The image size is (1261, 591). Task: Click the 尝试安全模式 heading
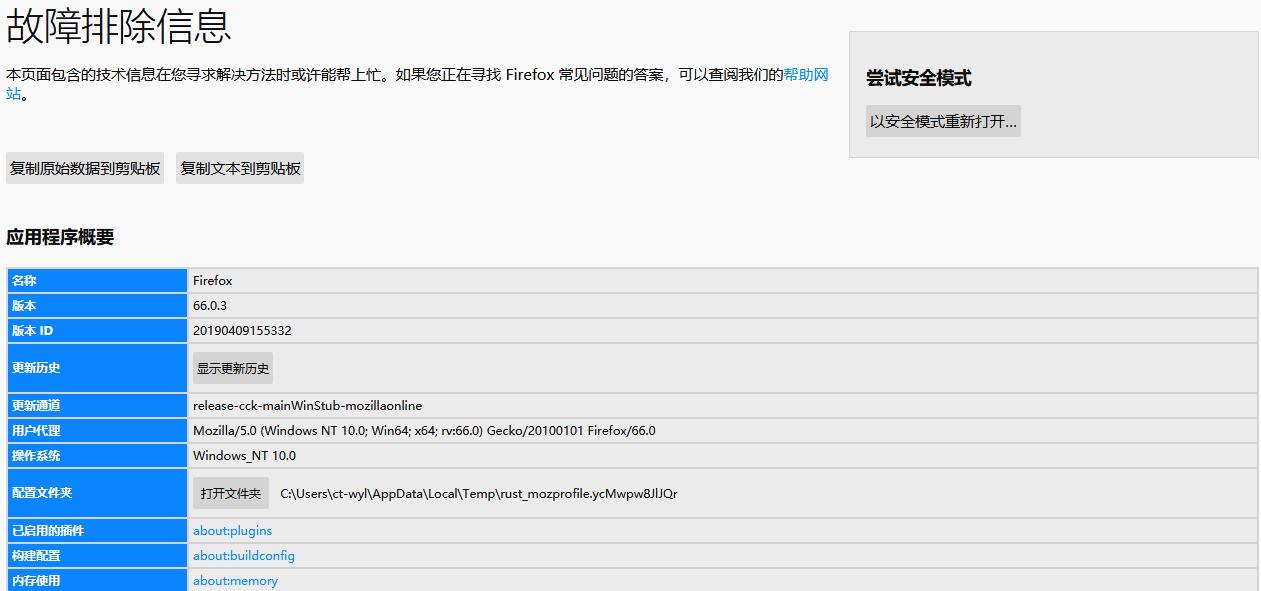tap(918, 78)
